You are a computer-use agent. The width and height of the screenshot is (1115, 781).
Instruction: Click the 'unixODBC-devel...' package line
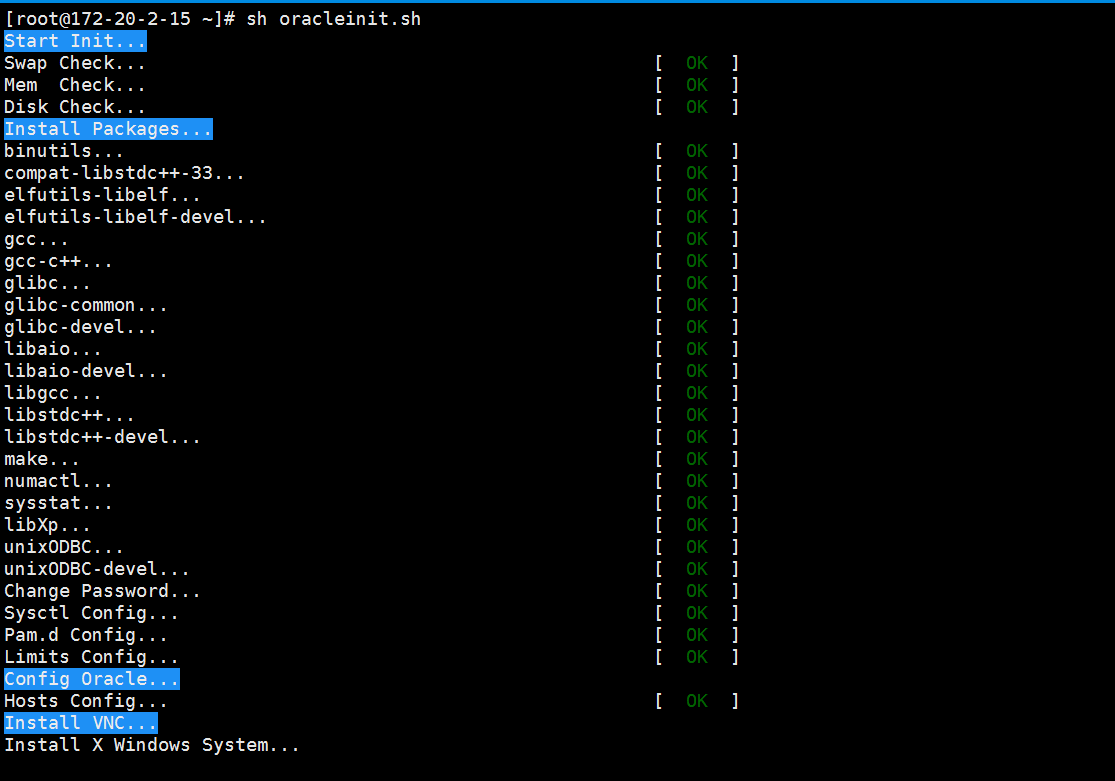[x=97, y=570]
